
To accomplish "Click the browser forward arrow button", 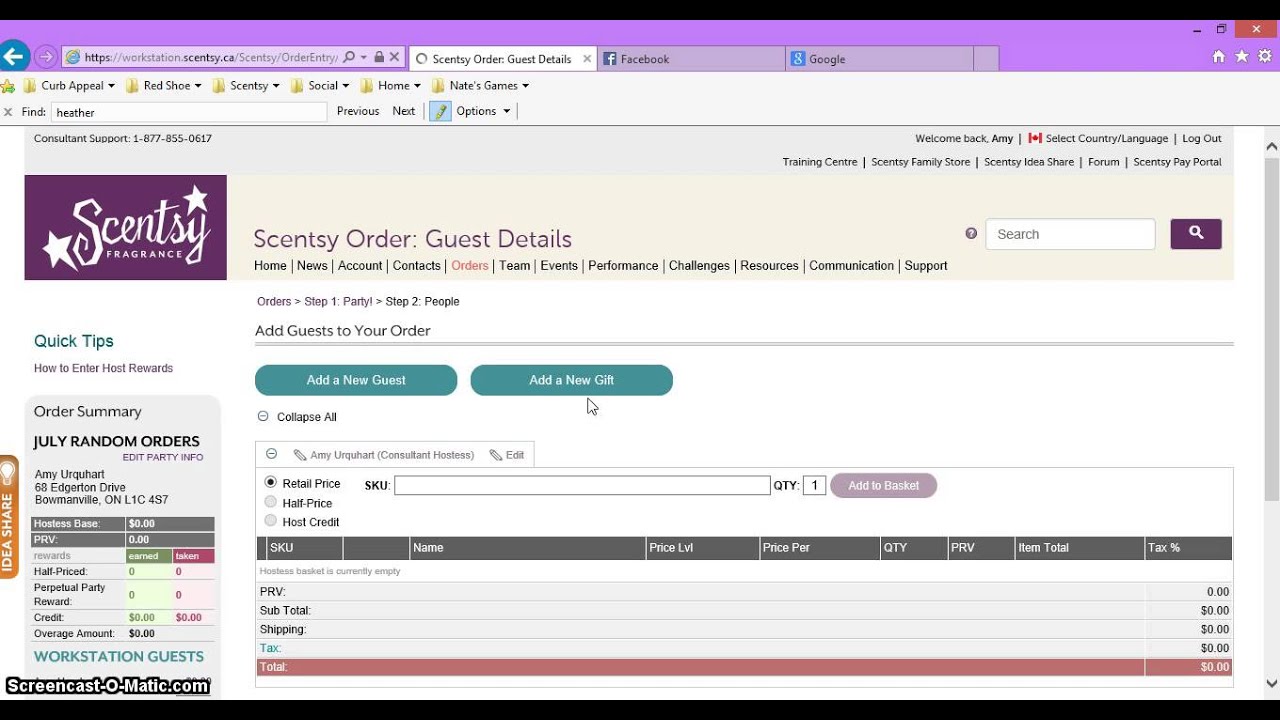I will tap(45, 58).
